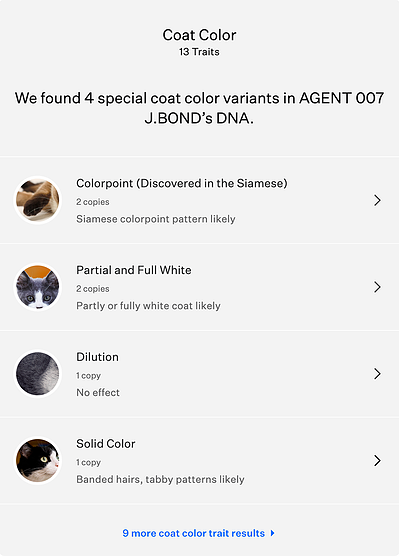Click the gray-and-white cat thumbnail

(x=38, y=287)
